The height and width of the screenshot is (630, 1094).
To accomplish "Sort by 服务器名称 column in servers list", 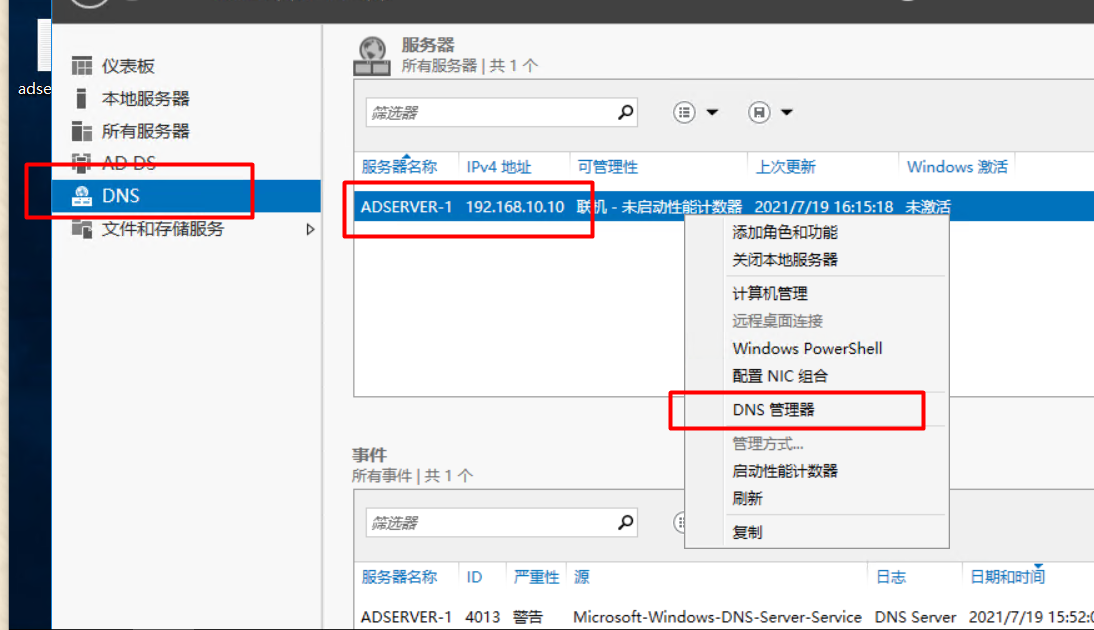I will [399, 167].
